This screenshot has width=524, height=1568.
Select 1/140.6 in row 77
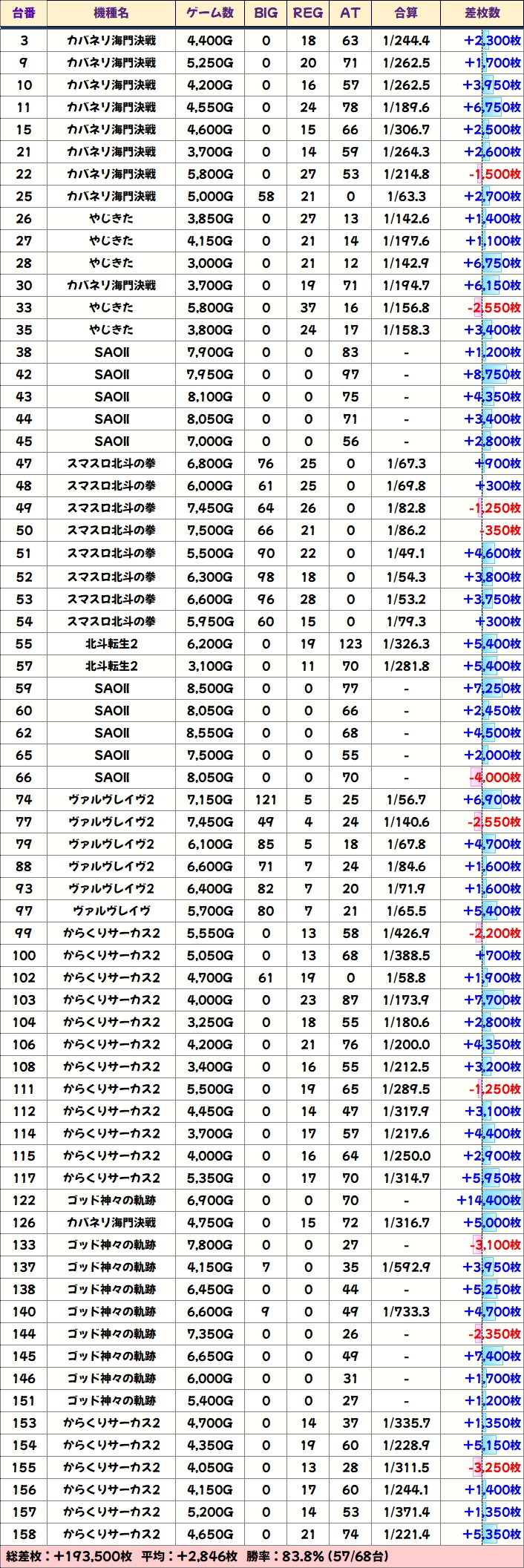click(406, 821)
